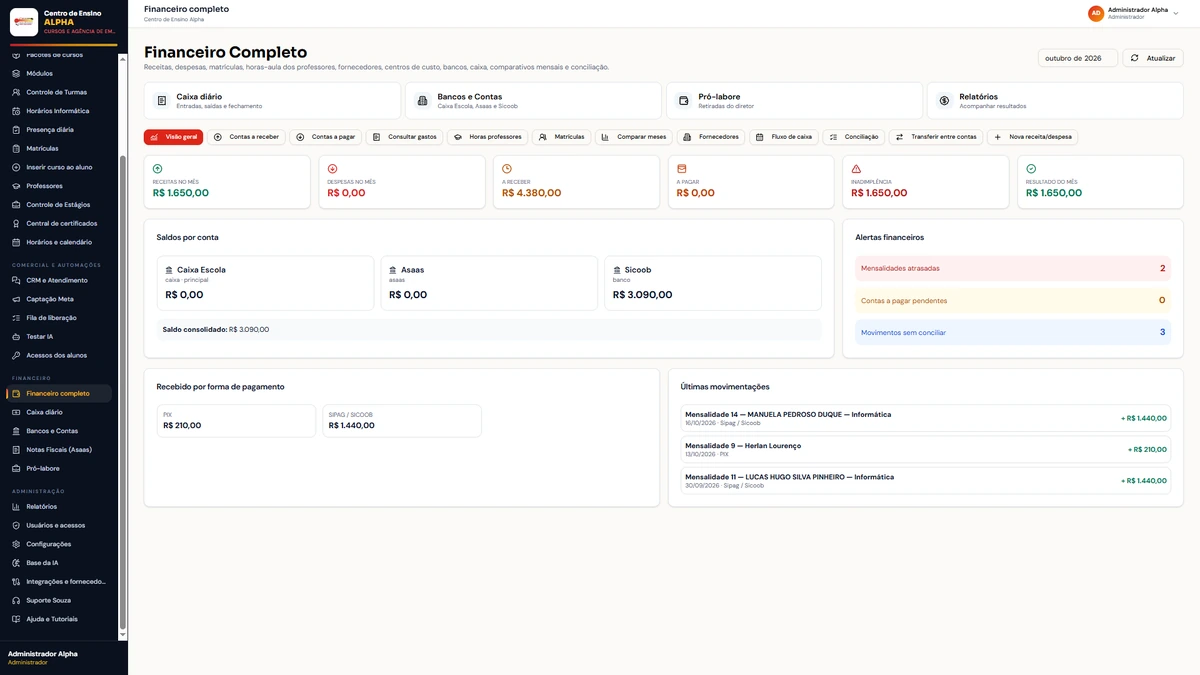Click the receipt icon on the Caixa diário card

coord(162,101)
